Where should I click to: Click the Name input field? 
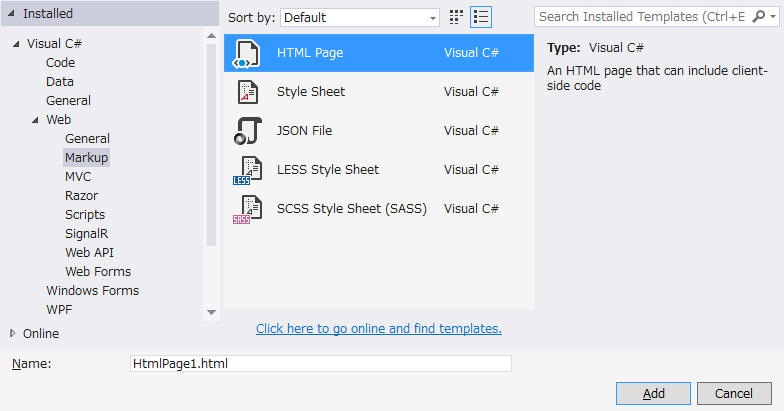pos(320,364)
